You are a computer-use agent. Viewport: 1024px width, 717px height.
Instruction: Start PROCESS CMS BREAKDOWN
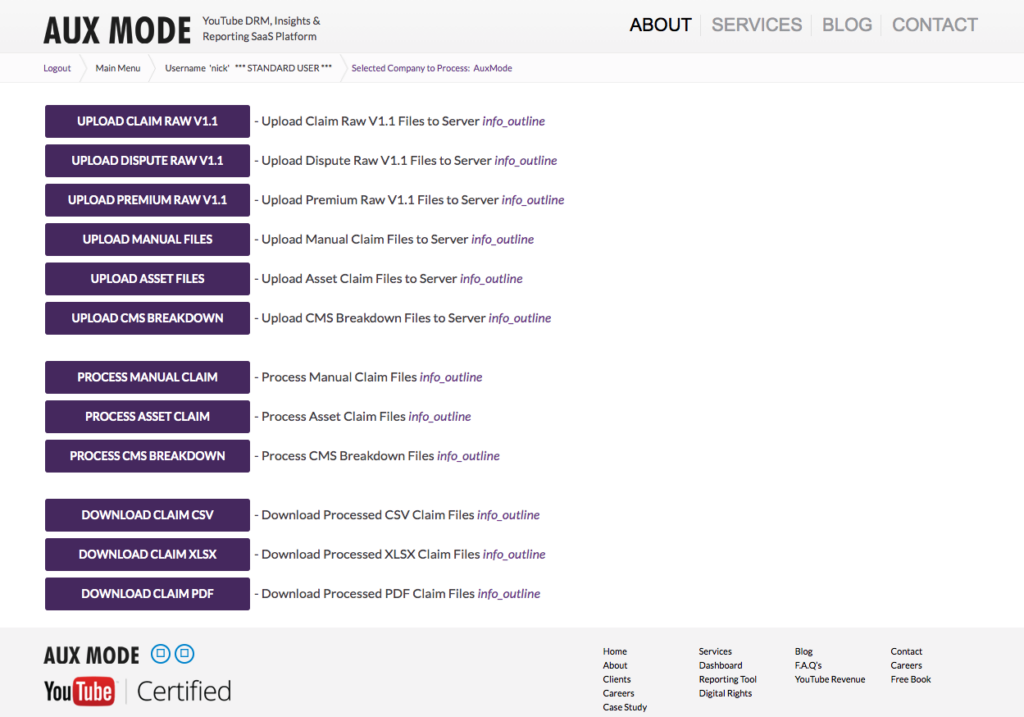click(148, 456)
